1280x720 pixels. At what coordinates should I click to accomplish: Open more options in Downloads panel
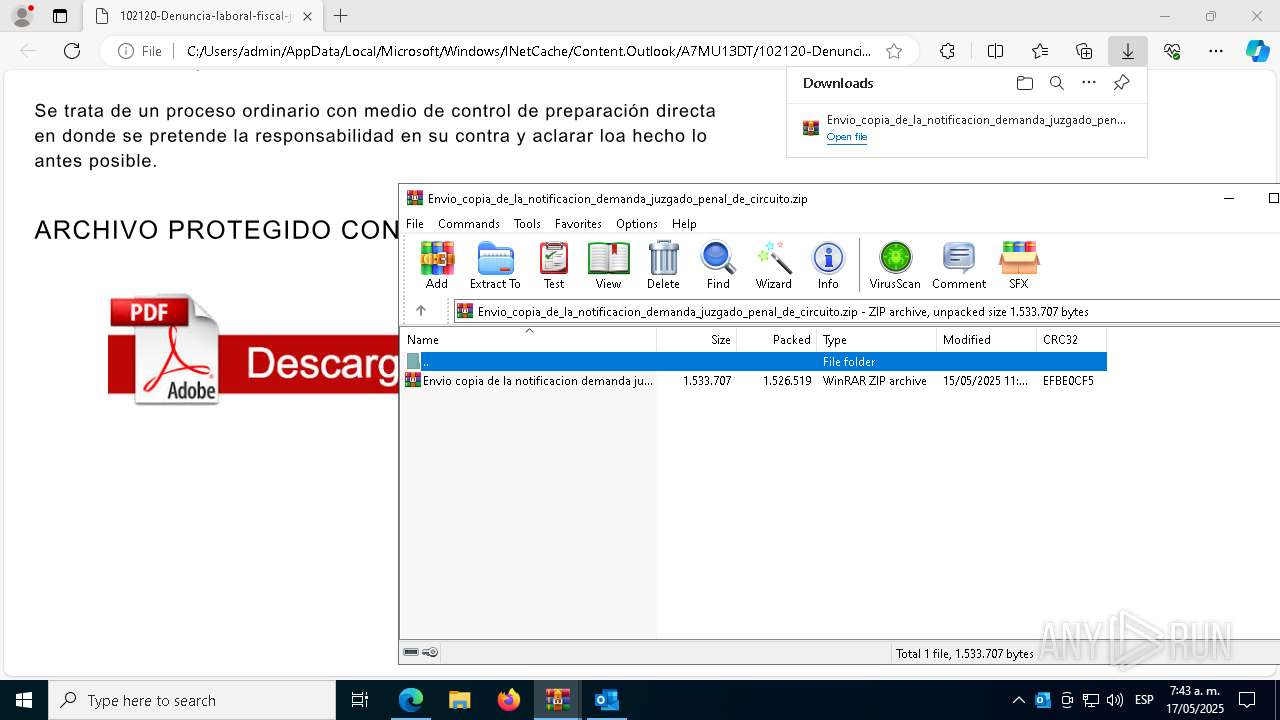pos(1089,83)
